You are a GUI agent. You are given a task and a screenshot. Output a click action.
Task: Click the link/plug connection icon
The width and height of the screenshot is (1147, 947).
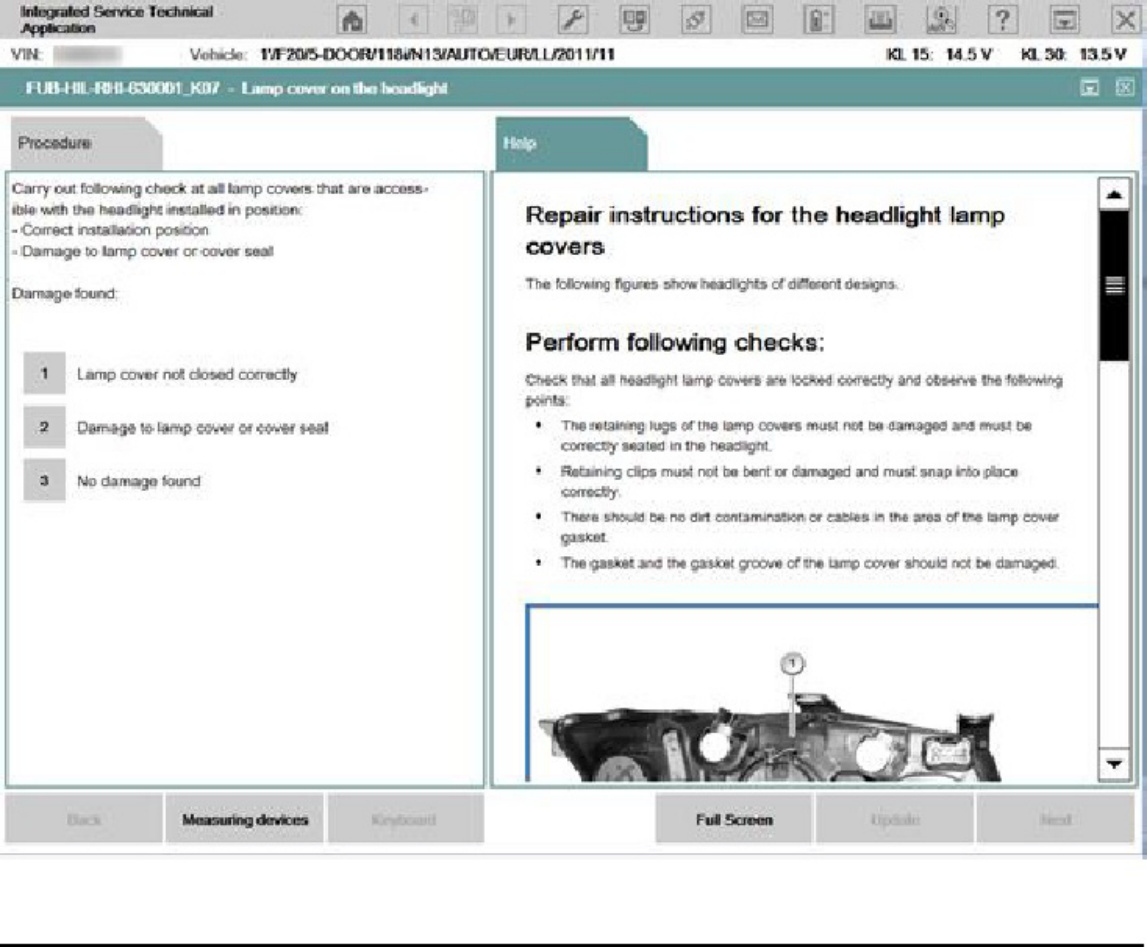pos(696,20)
